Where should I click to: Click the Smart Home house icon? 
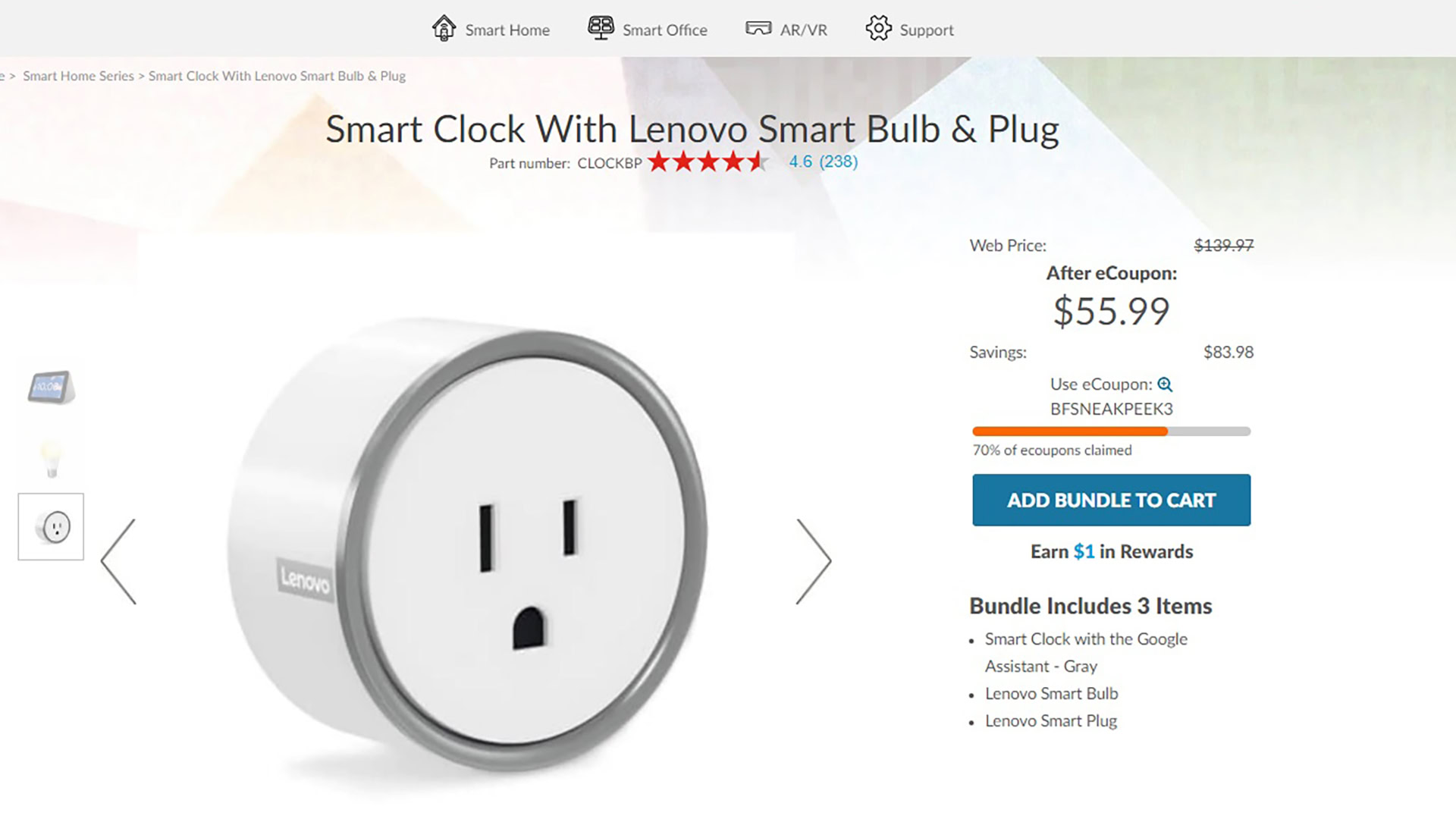(444, 28)
